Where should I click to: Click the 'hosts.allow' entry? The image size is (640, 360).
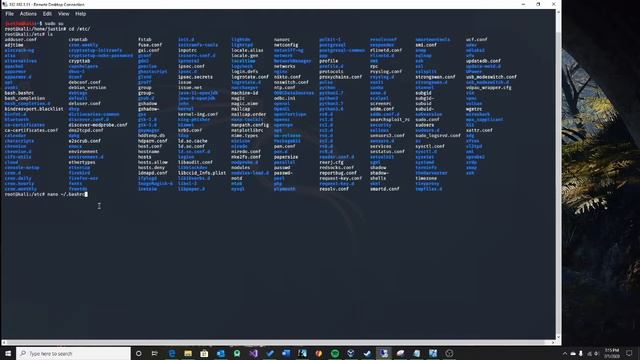point(153,162)
